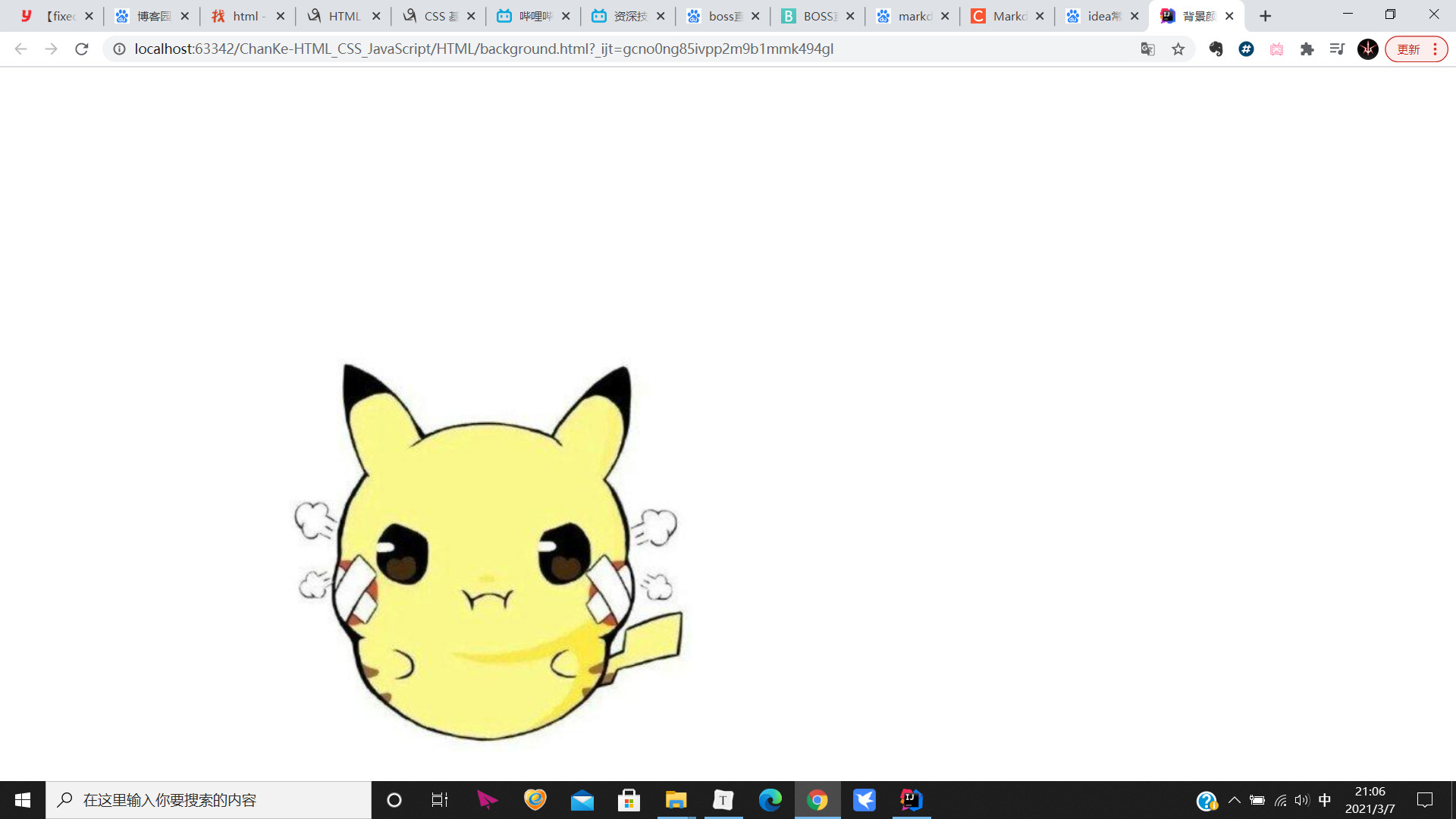Toggle the Chinese IME input mode indicator
The width and height of the screenshot is (1456, 819).
coord(1325,800)
